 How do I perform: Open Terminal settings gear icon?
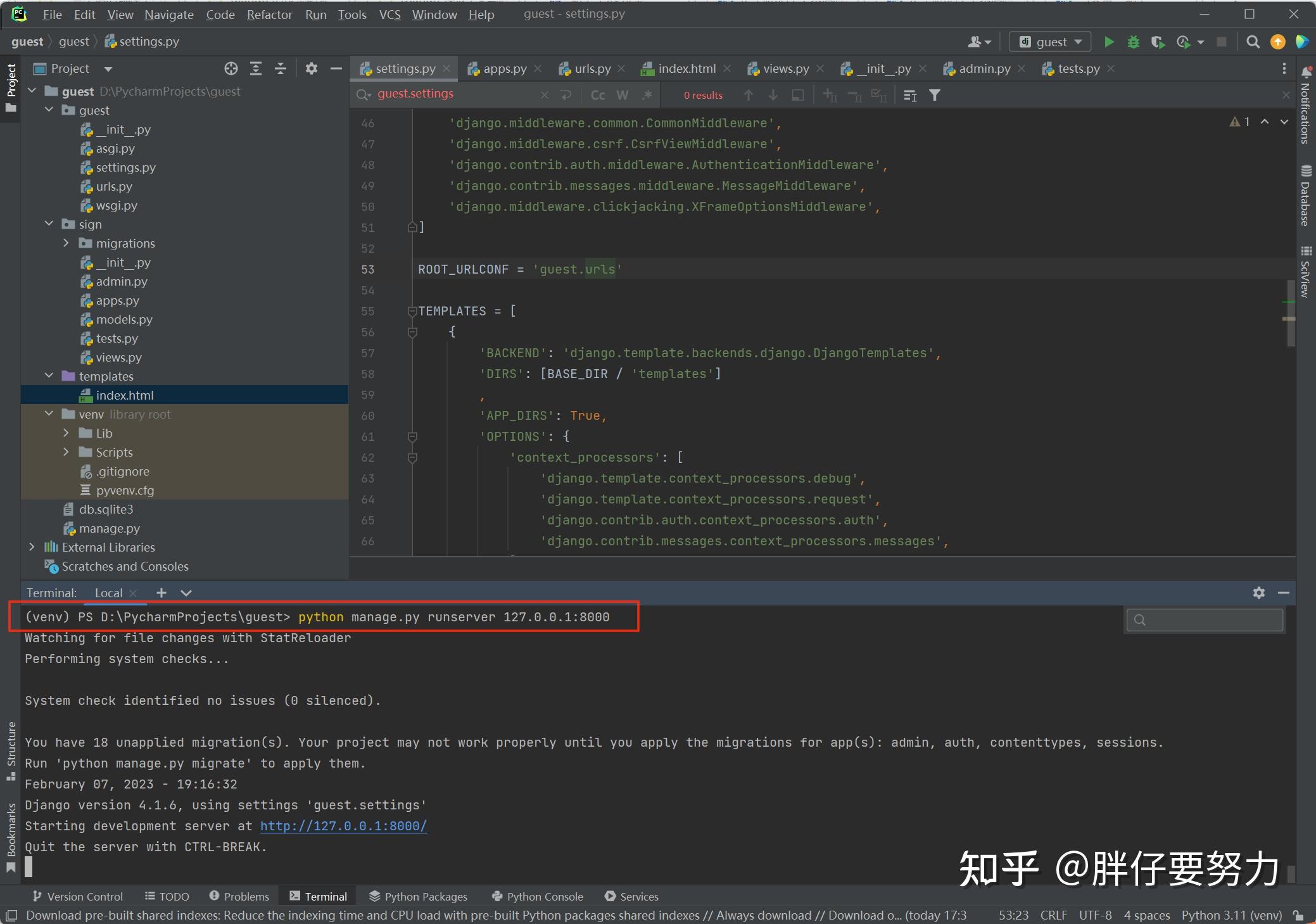[1259, 593]
